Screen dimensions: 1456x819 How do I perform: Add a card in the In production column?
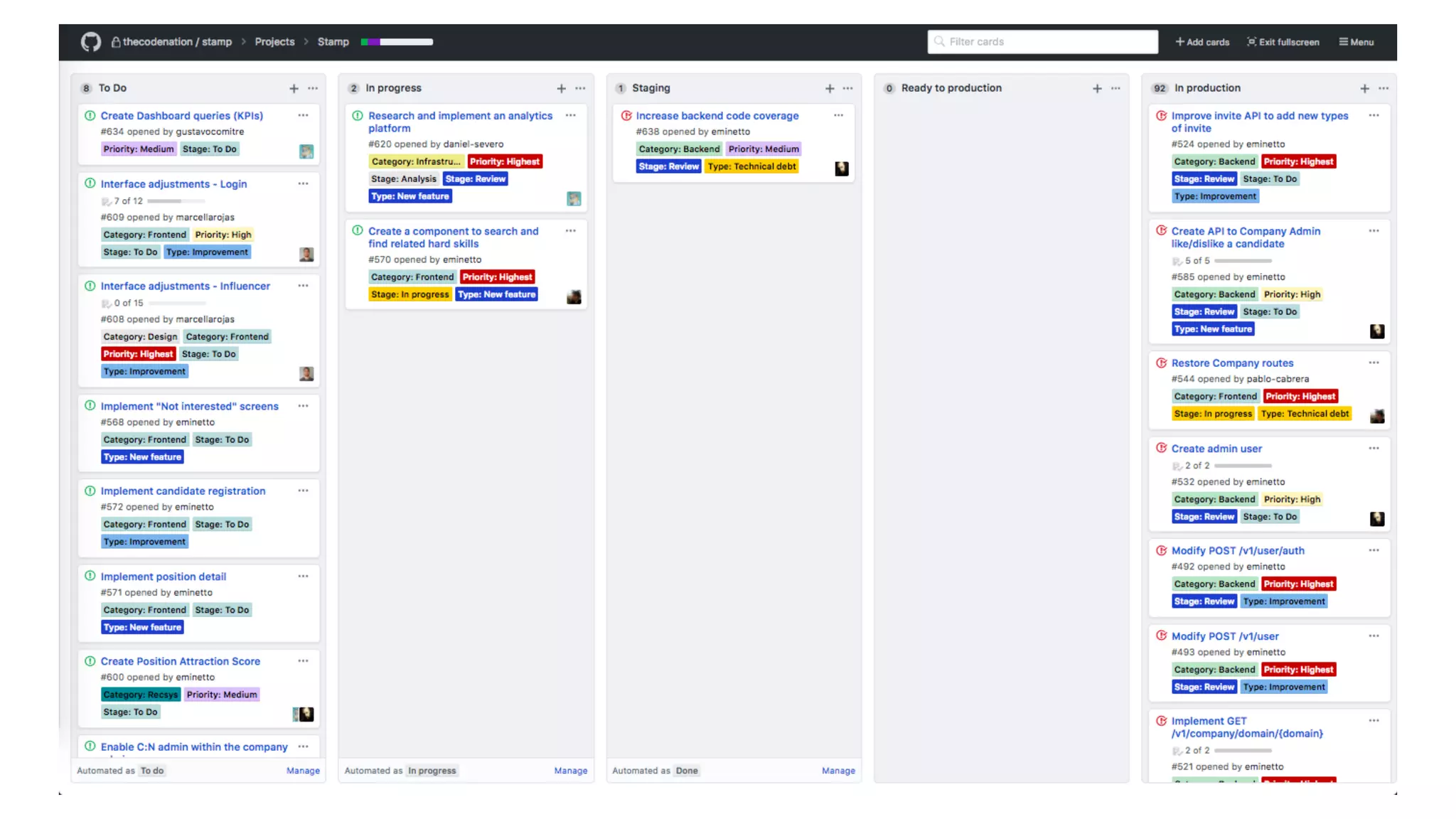pyautogui.click(x=1364, y=88)
